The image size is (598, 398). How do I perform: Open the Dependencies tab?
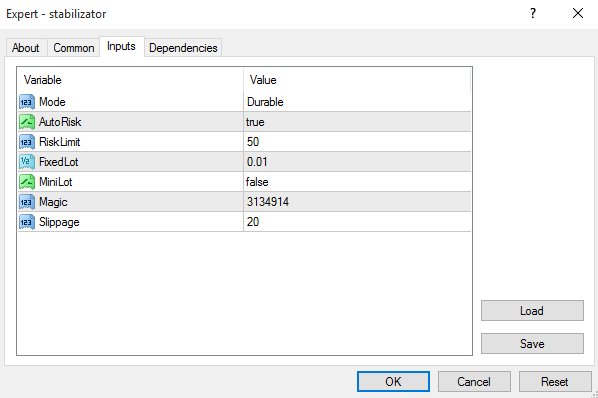tap(183, 48)
